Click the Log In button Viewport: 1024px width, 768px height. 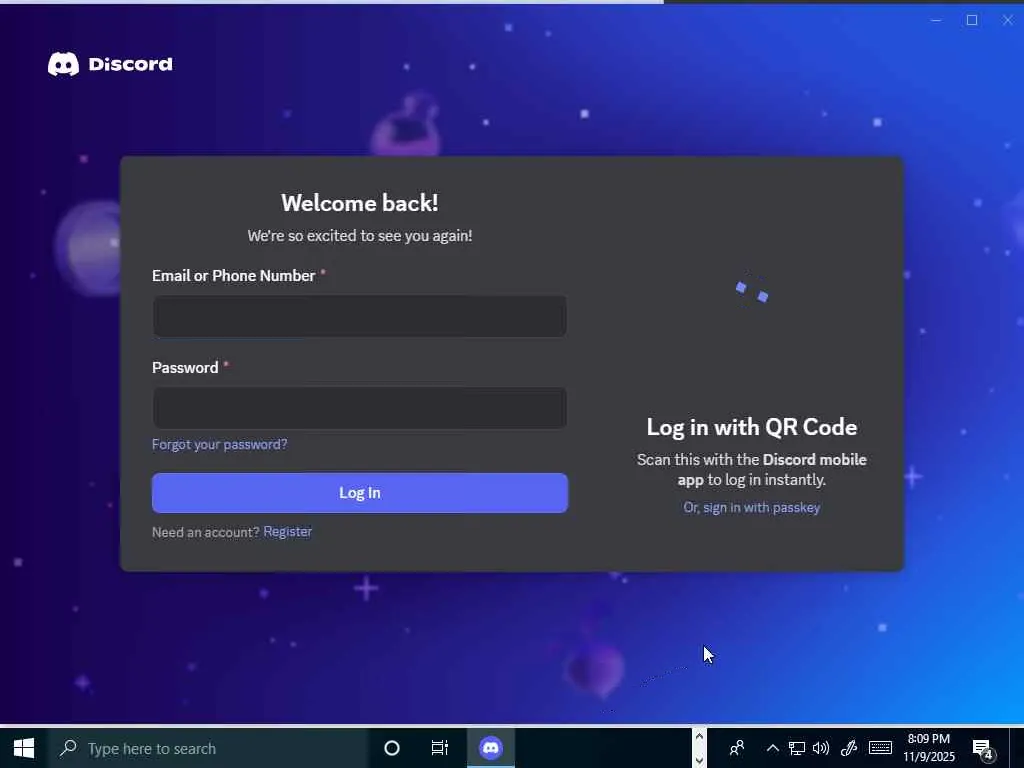(x=360, y=493)
